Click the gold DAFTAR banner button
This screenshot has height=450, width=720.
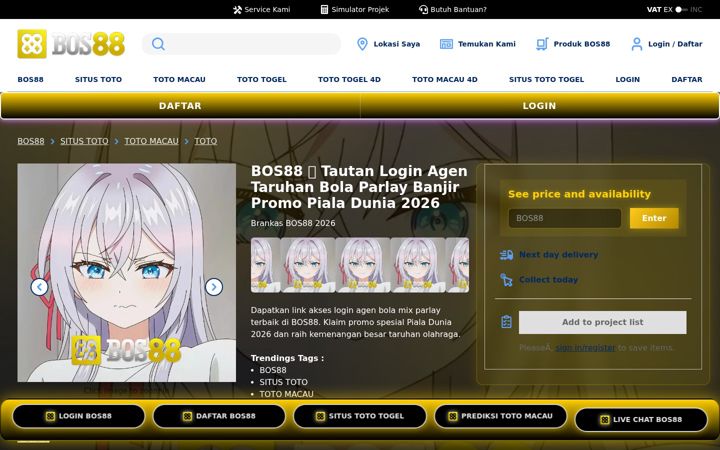coord(180,106)
